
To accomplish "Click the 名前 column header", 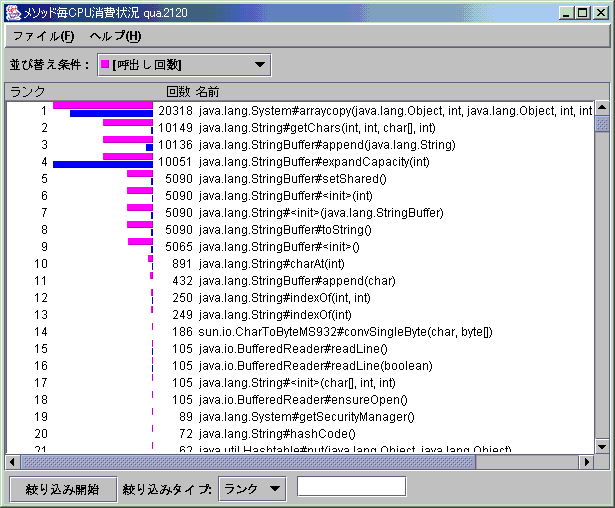I will tap(207, 92).
